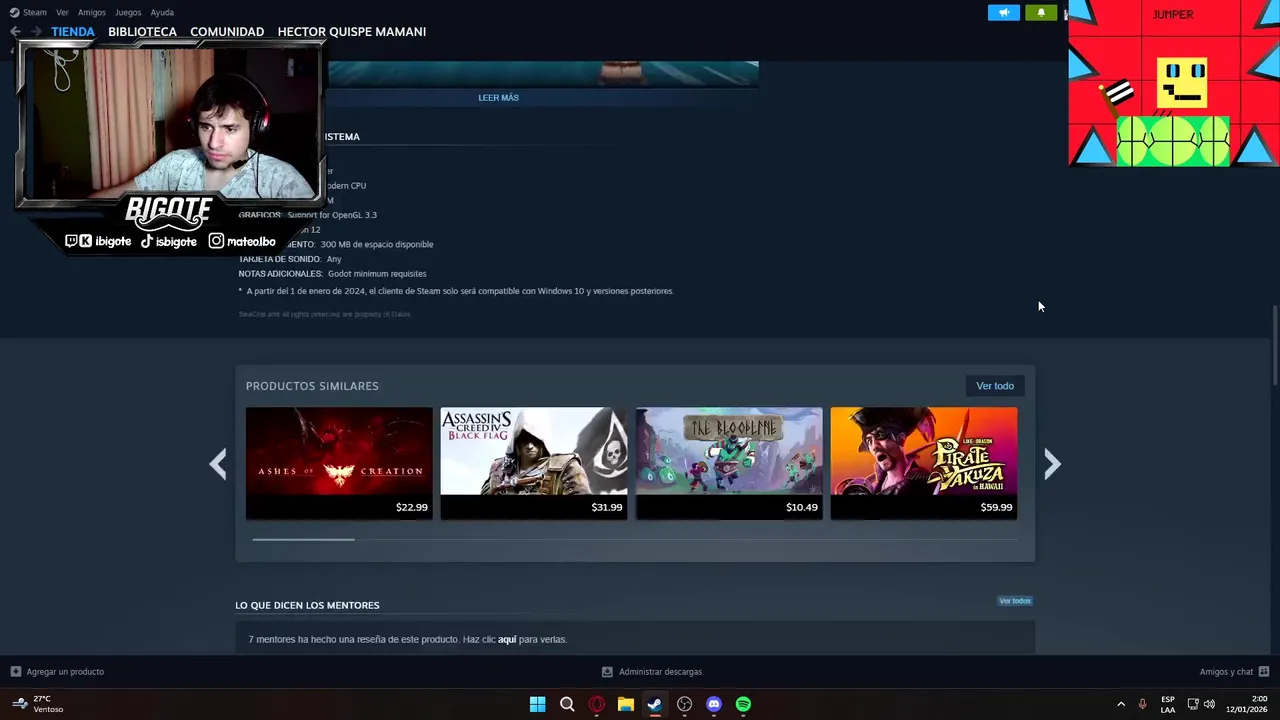Switch to the COMUNIDAD tab
The image size is (1280, 720).
pyautogui.click(x=227, y=31)
